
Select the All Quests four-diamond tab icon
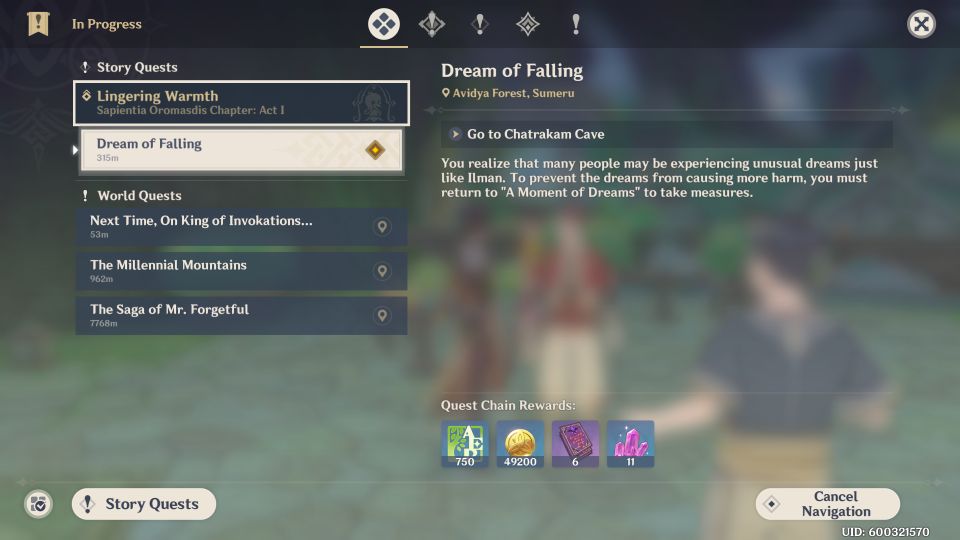coord(384,24)
